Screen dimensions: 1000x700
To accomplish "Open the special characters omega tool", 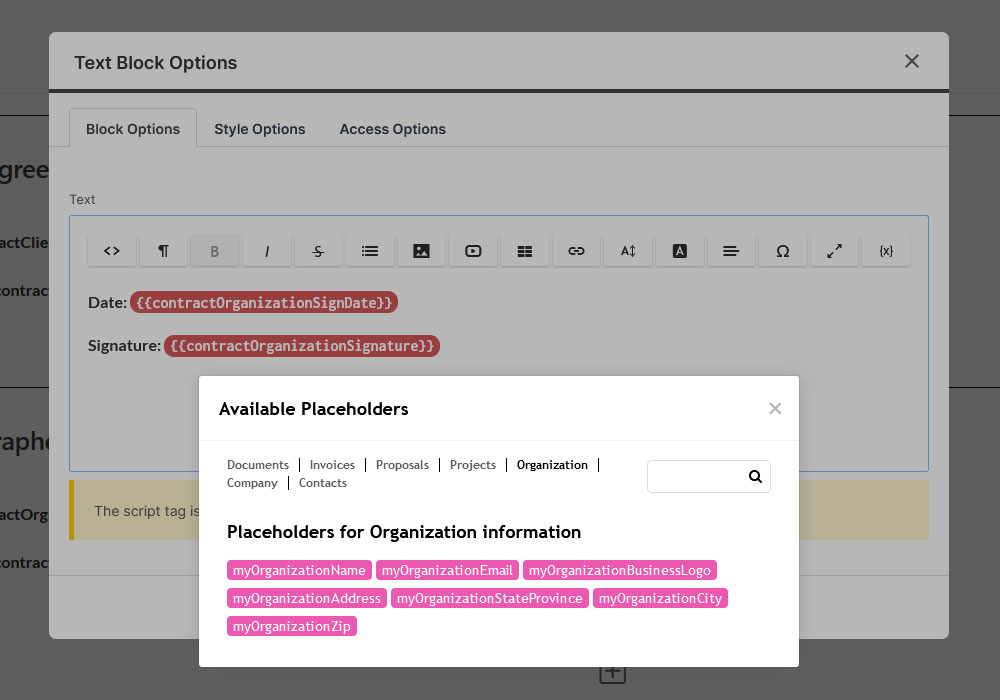I will pos(783,251).
